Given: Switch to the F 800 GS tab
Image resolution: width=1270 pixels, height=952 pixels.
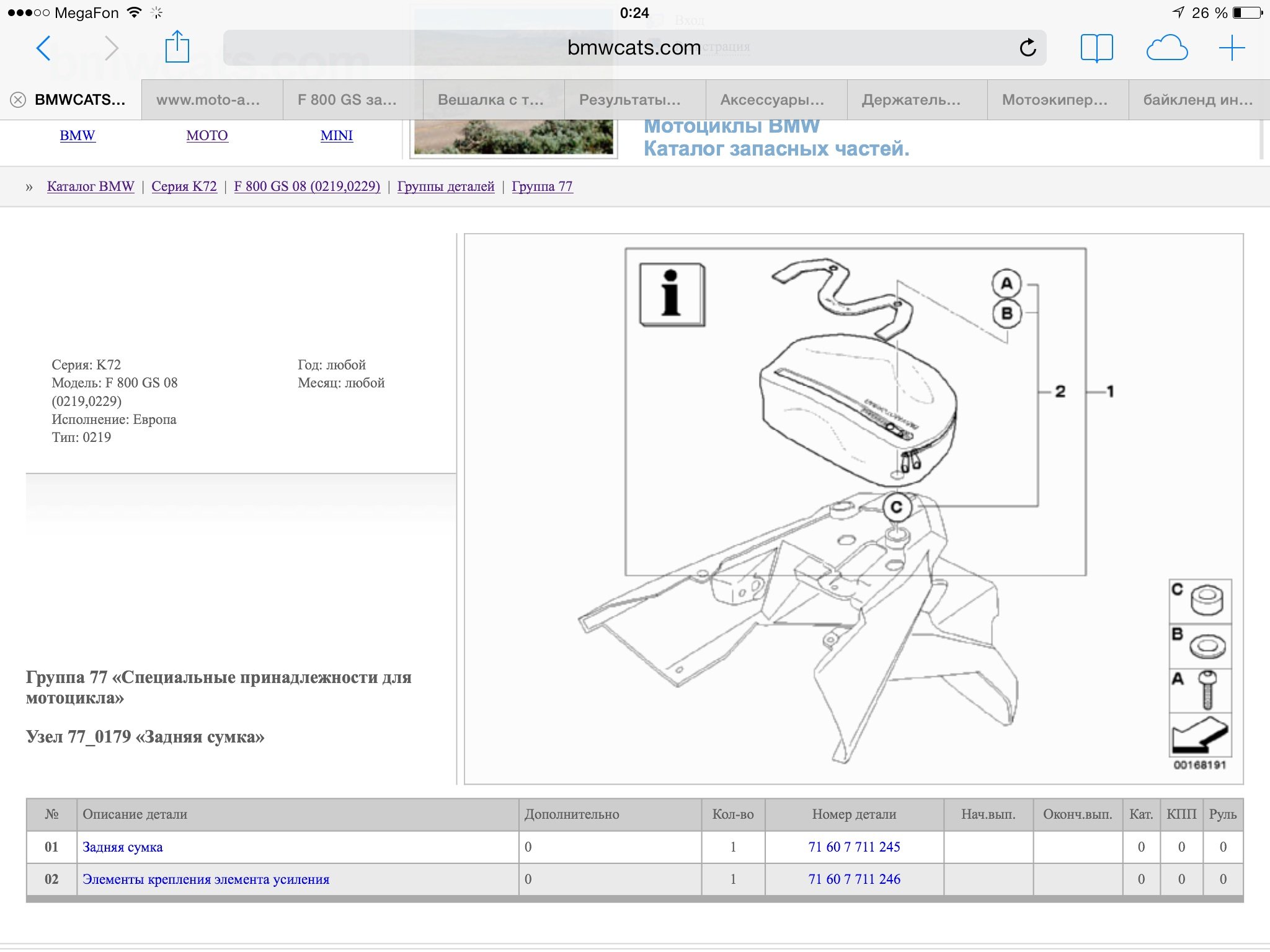Looking at the screenshot, I should click(x=347, y=100).
